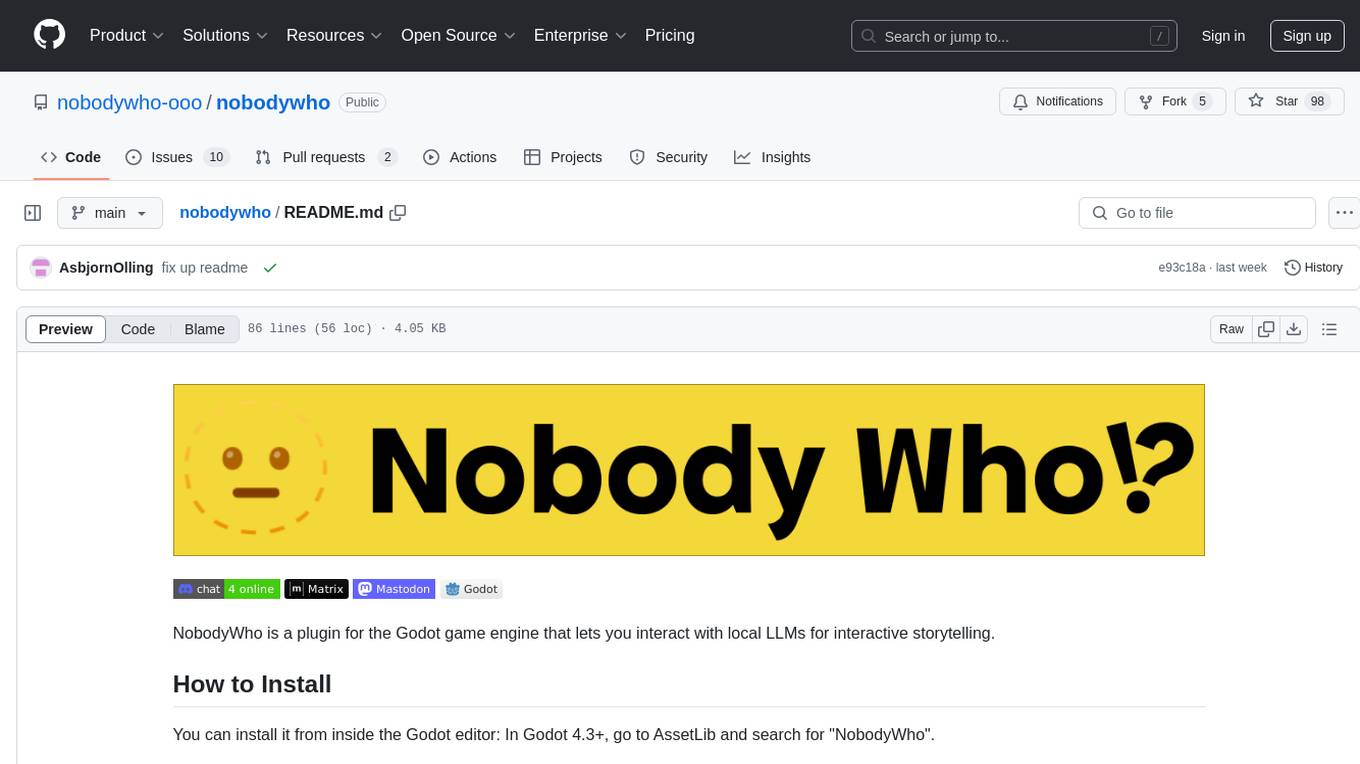The image size is (1360, 764).
Task: Expand the Solutions menu
Action: pos(225,35)
